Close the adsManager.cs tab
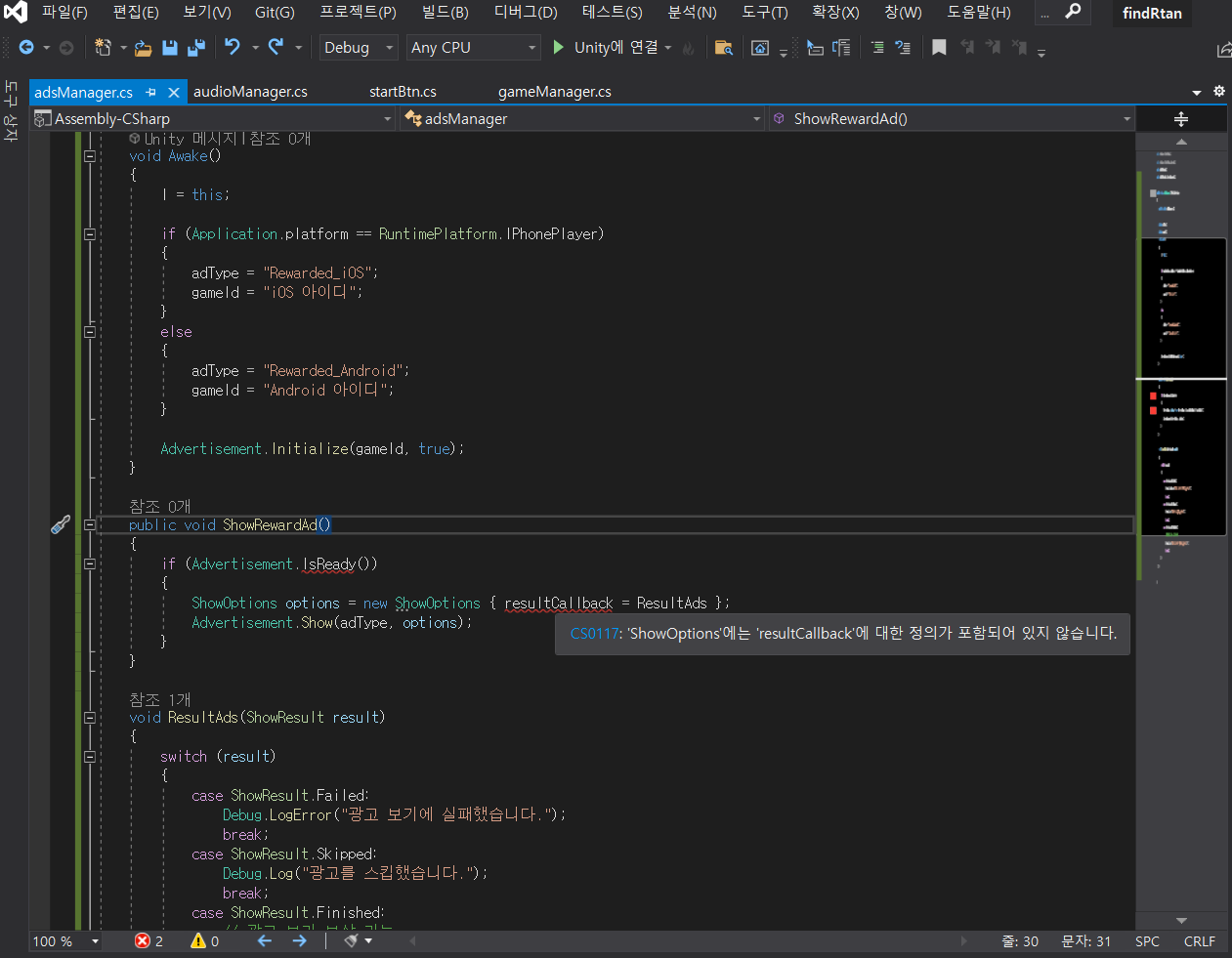 coord(174,92)
